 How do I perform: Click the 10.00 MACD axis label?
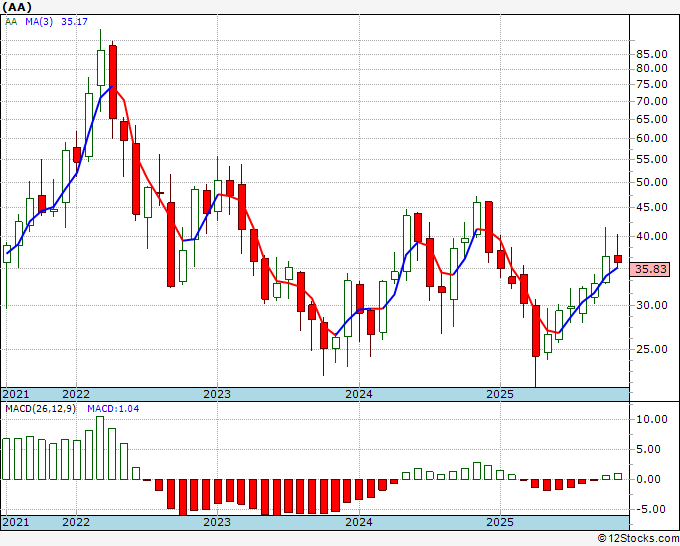[652, 419]
